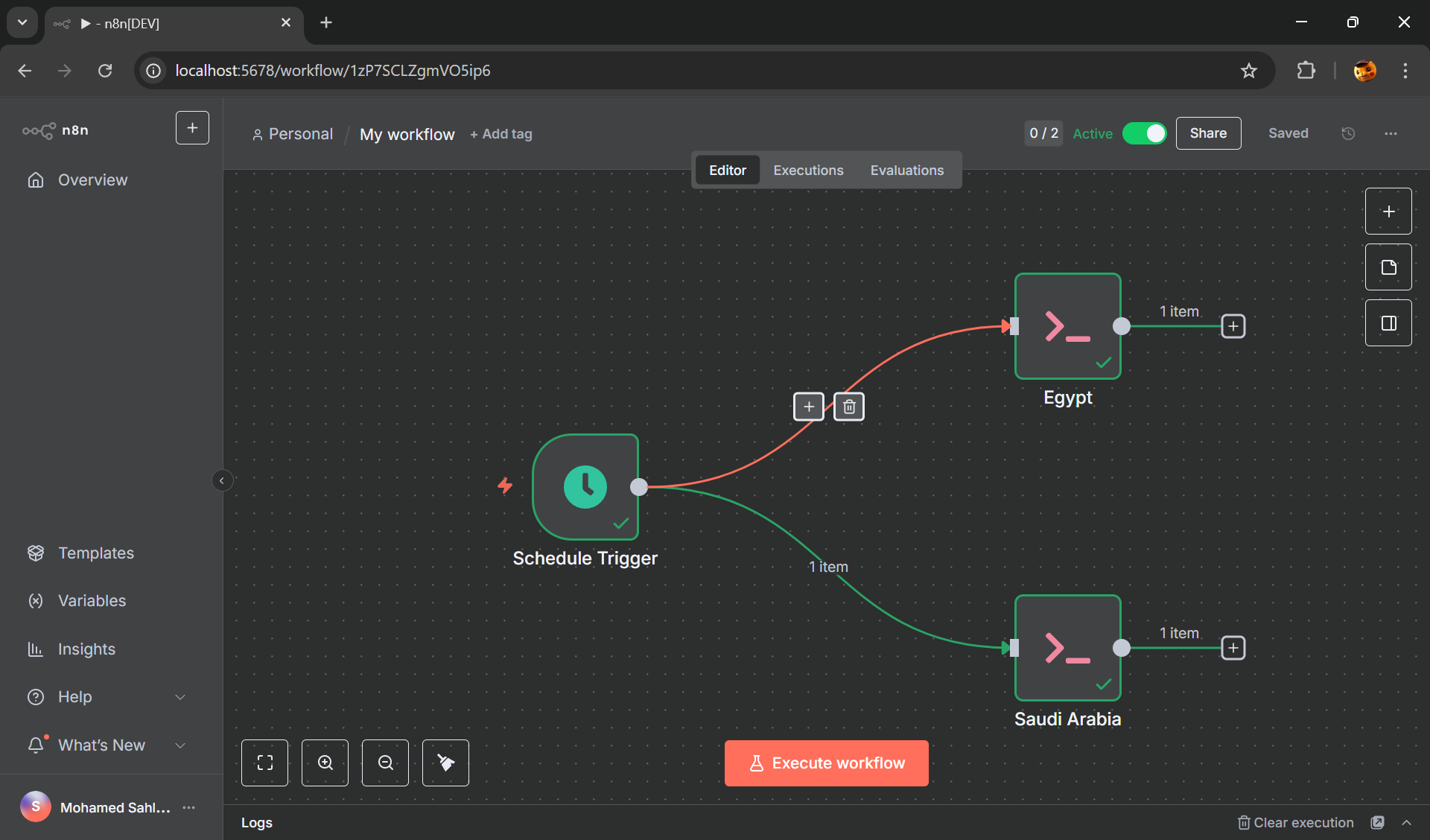Add sticky note from right panel

pyautogui.click(x=1388, y=267)
